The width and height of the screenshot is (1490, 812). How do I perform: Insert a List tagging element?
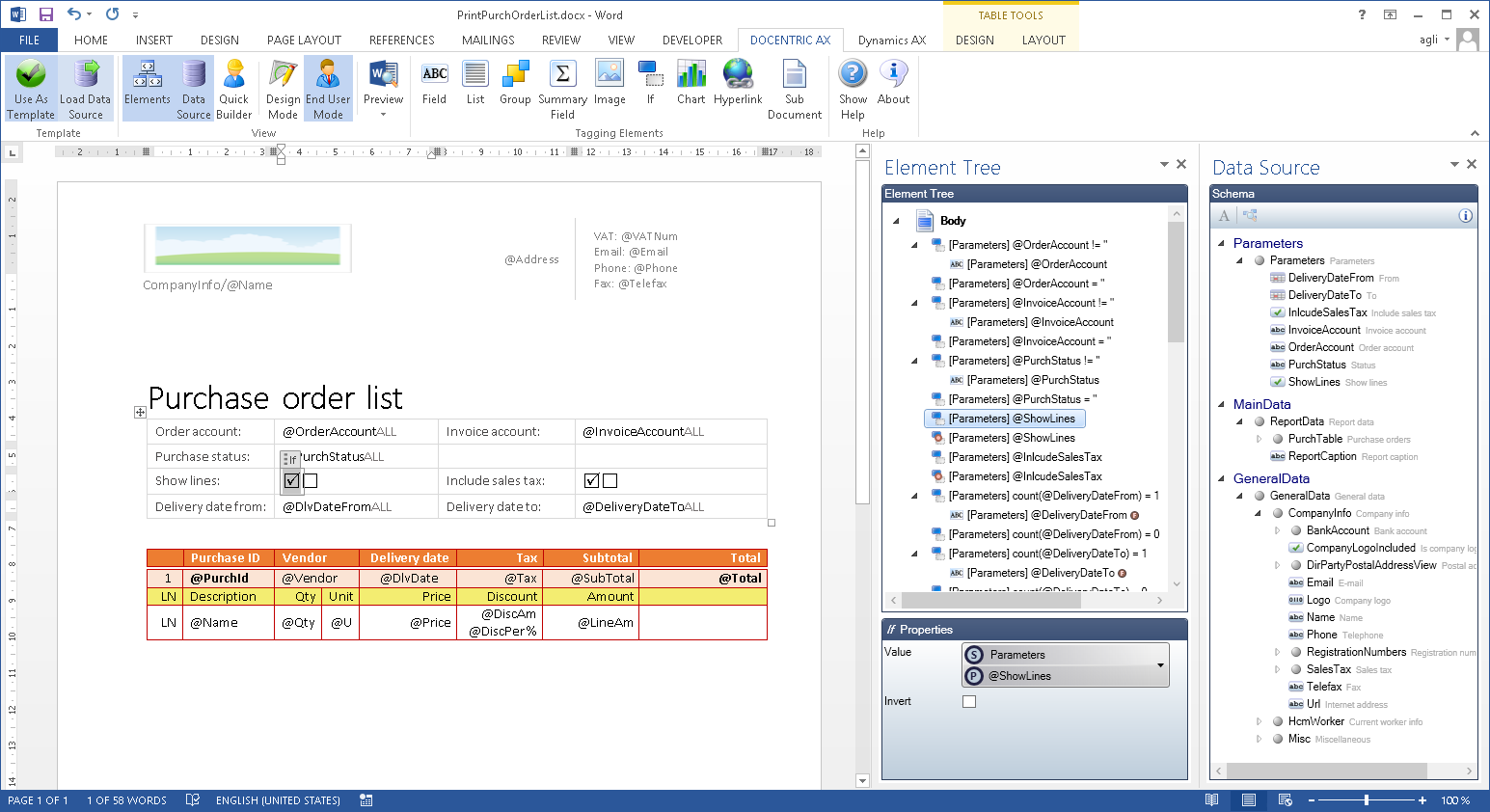point(475,83)
